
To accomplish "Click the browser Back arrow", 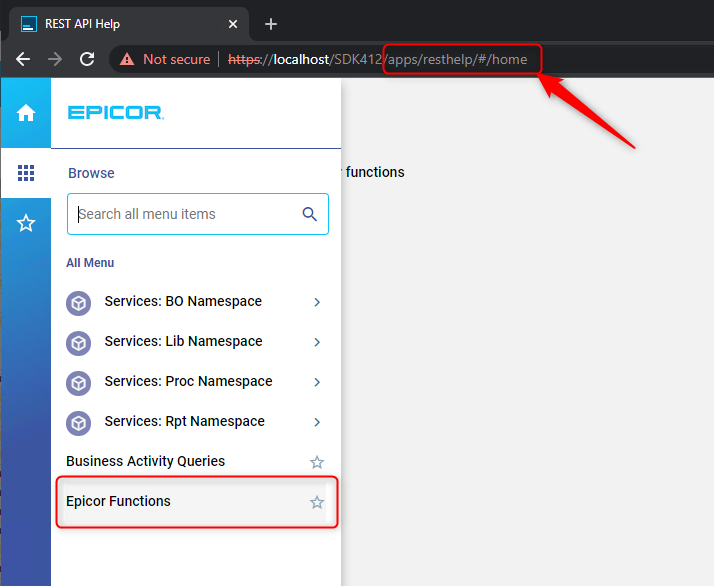I will (23, 59).
